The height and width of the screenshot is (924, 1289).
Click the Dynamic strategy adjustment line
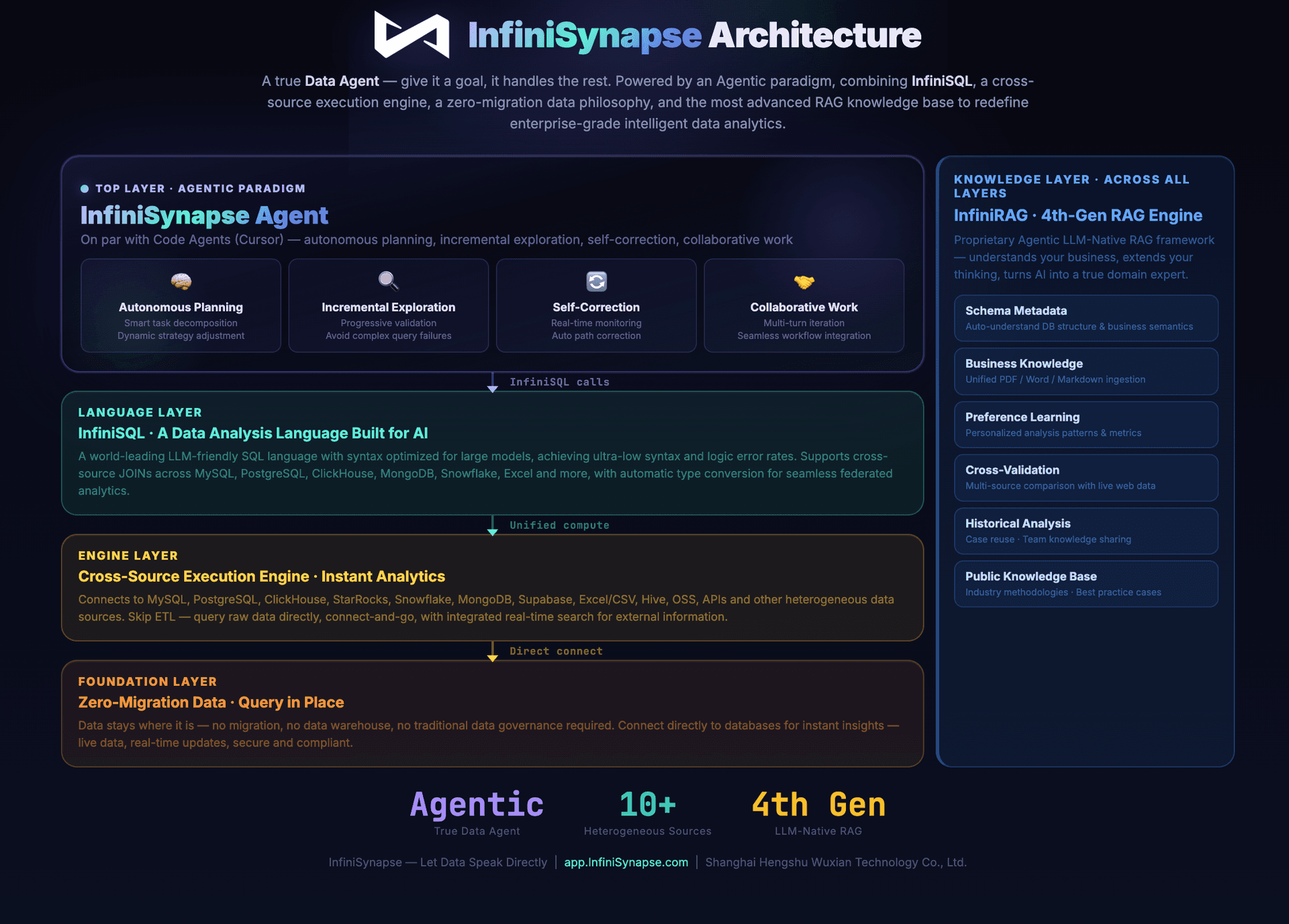[181, 336]
